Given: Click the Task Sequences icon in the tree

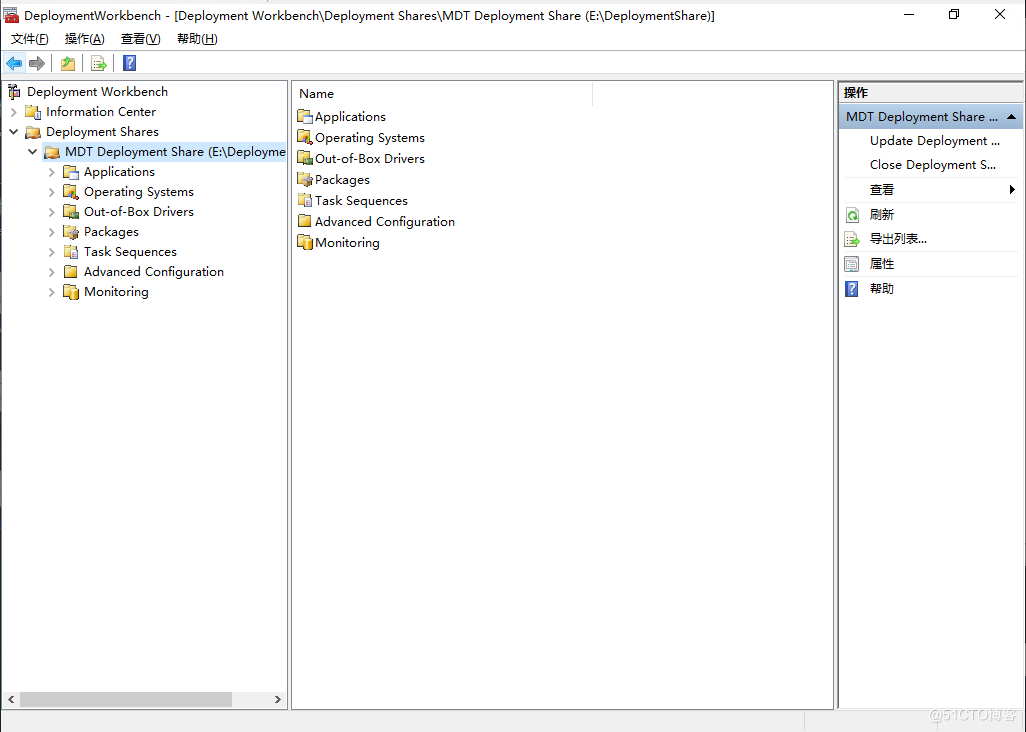Looking at the screenshot, I should [71, 252].
